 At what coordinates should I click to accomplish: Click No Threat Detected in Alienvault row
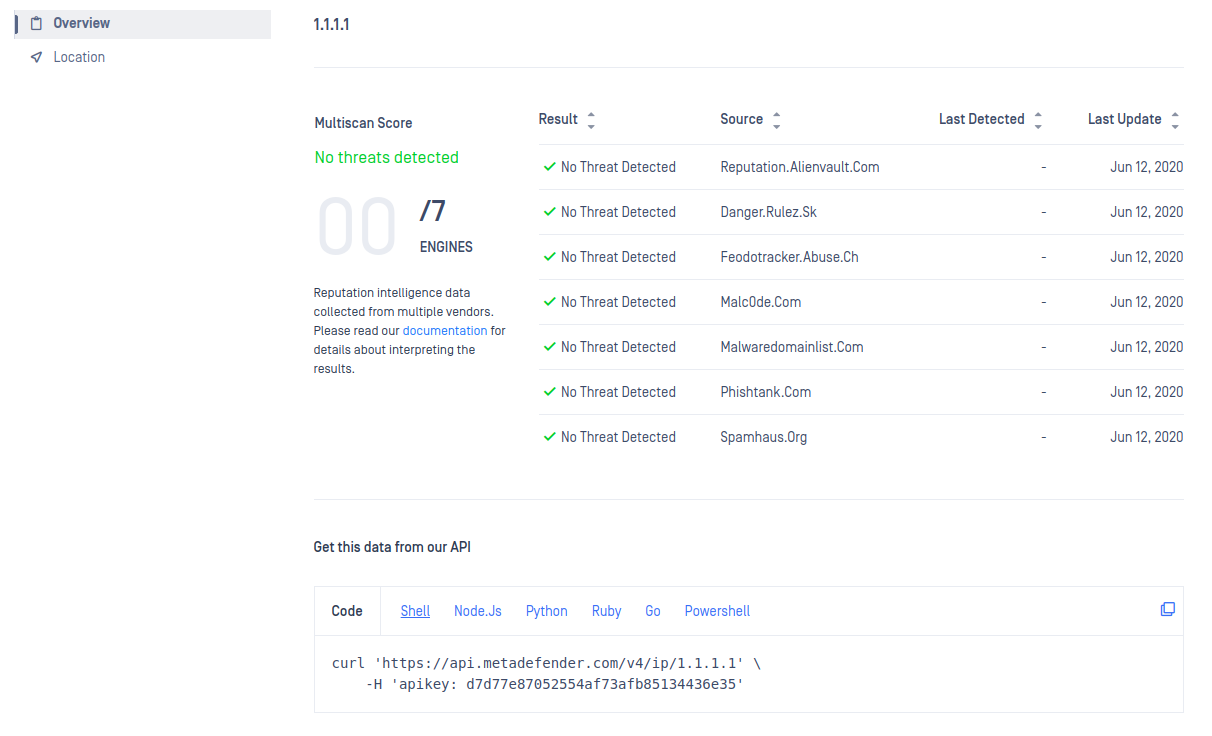tap(618, 167)
